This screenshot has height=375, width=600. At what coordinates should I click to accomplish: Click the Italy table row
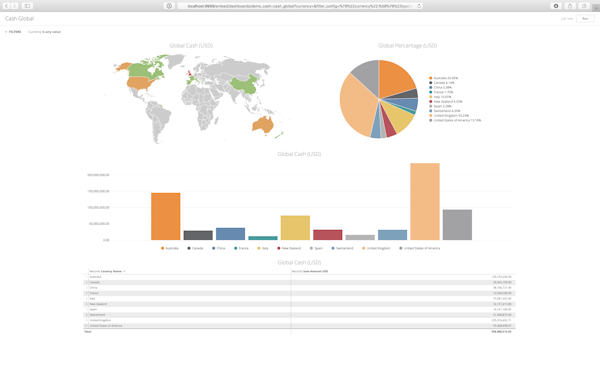[300, 298]
